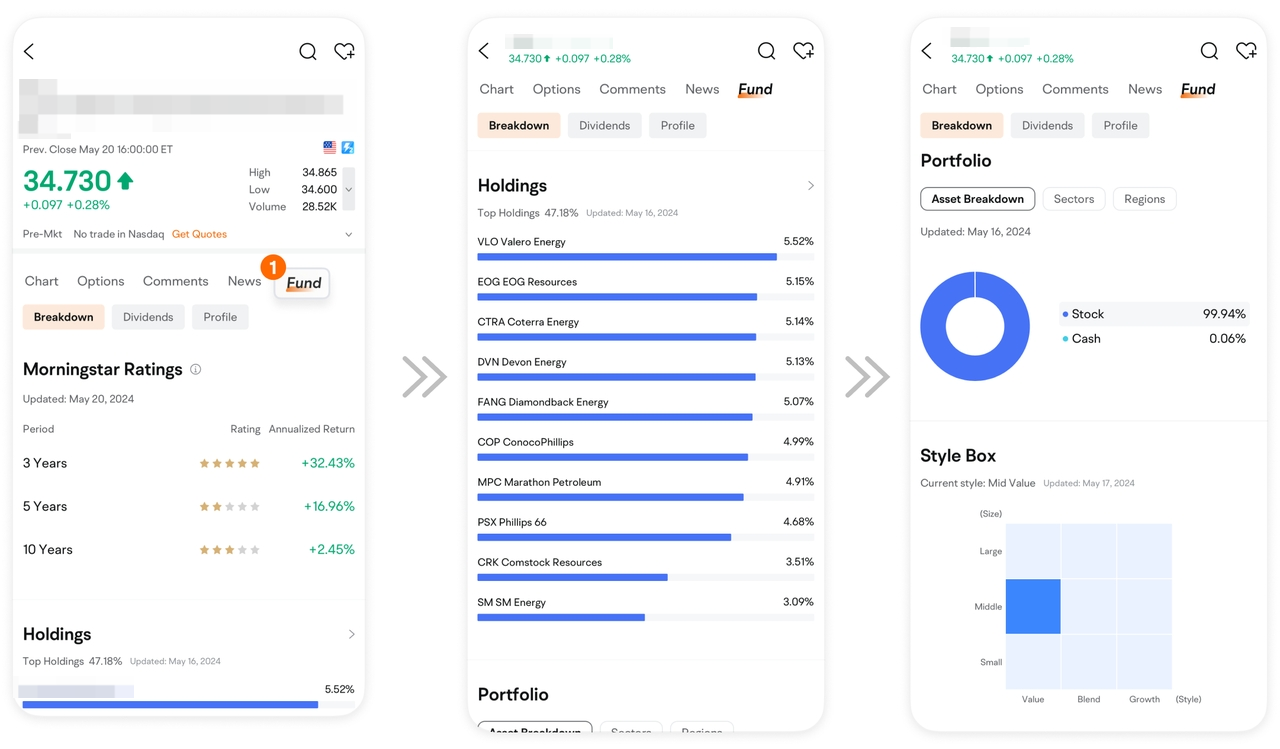
Task: Open the Options tab on the middle screen
Action: click(557, 89)
